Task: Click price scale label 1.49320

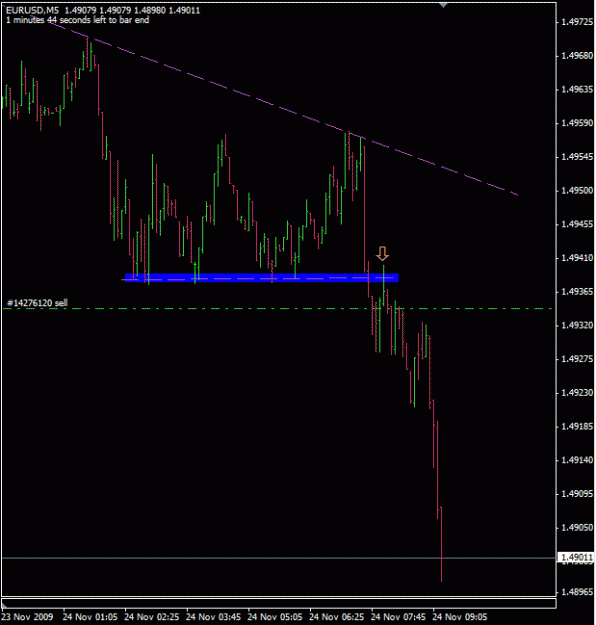Action: [x=577, y=326]
